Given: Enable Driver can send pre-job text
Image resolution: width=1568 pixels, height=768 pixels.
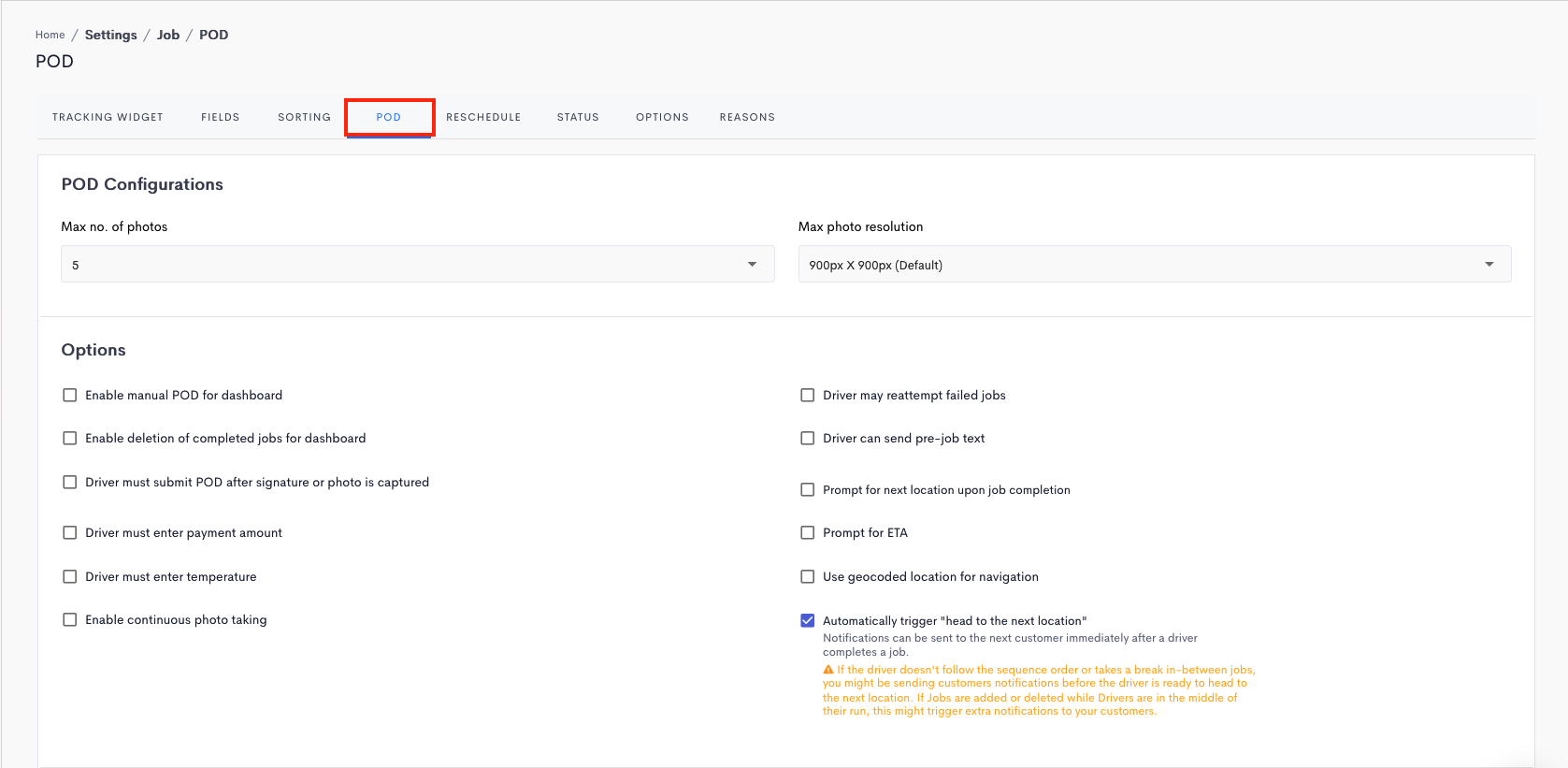Looking at the screenshot, I should [808, 438].
